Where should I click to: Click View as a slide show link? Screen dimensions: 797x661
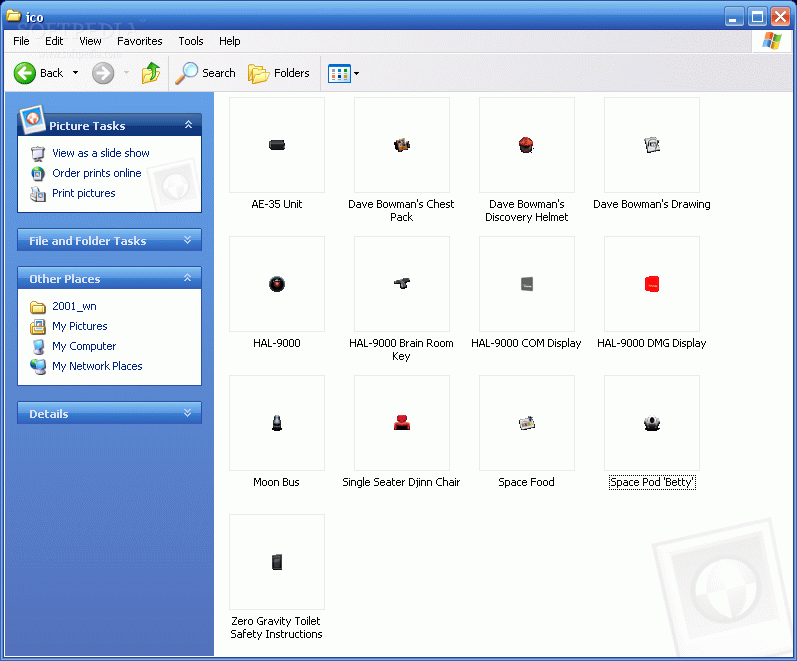[101, 153]
